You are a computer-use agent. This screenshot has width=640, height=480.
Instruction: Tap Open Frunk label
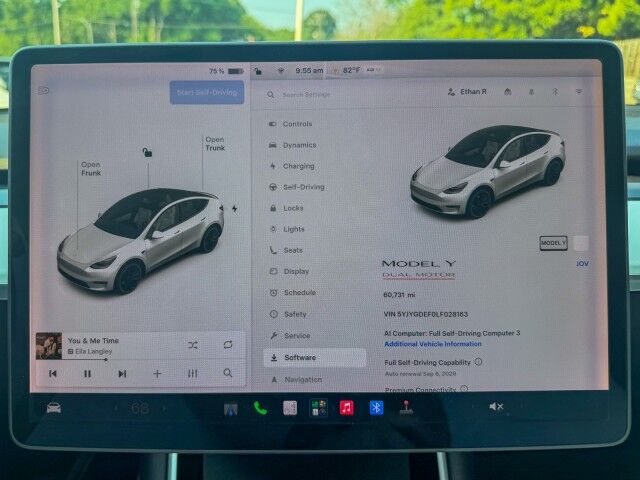tap(91, 169)
